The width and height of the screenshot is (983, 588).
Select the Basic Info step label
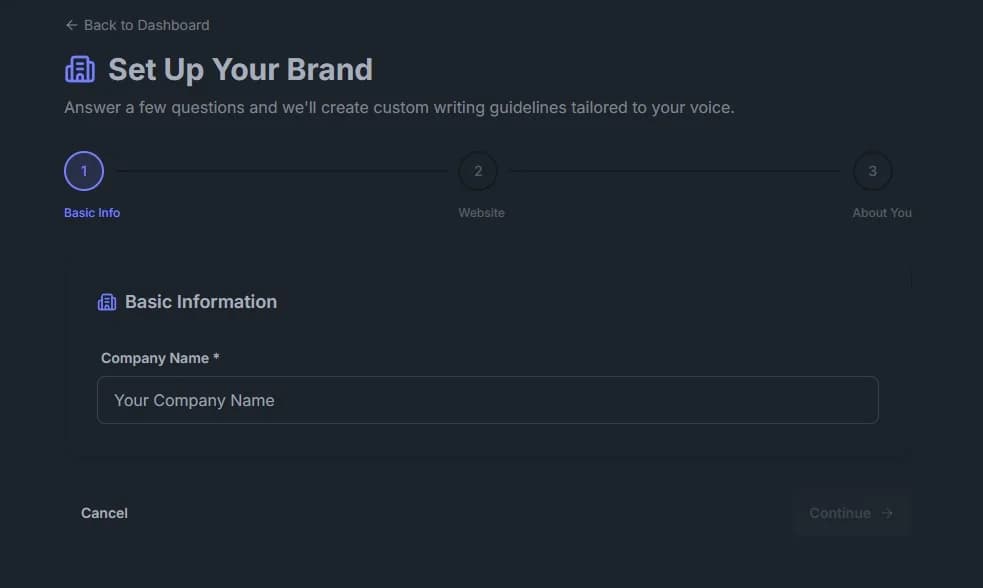click(91, 212)
